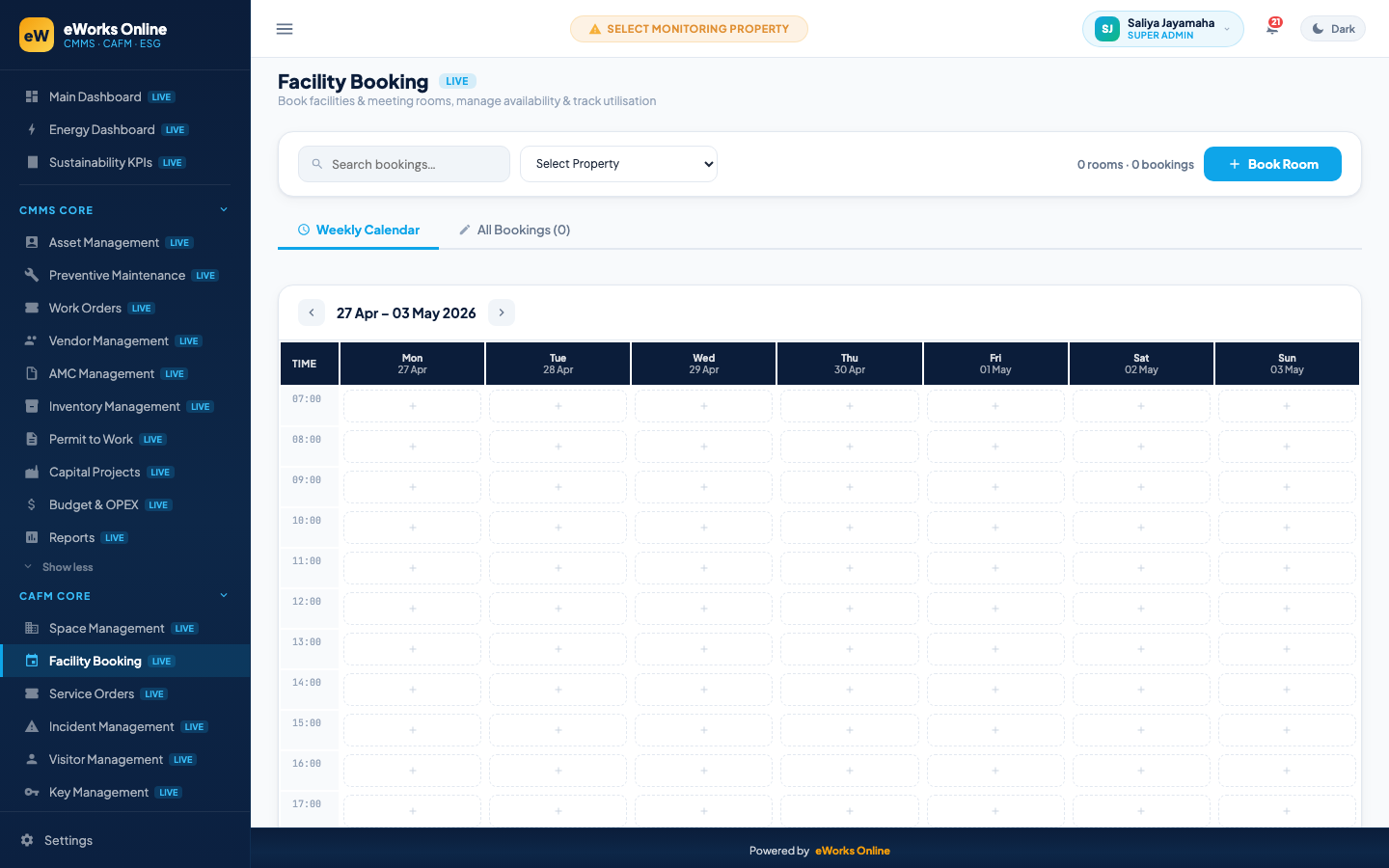
Task: Click the Sat 02 May column header
Action: pyautogui.click(x=1141, y=364)
